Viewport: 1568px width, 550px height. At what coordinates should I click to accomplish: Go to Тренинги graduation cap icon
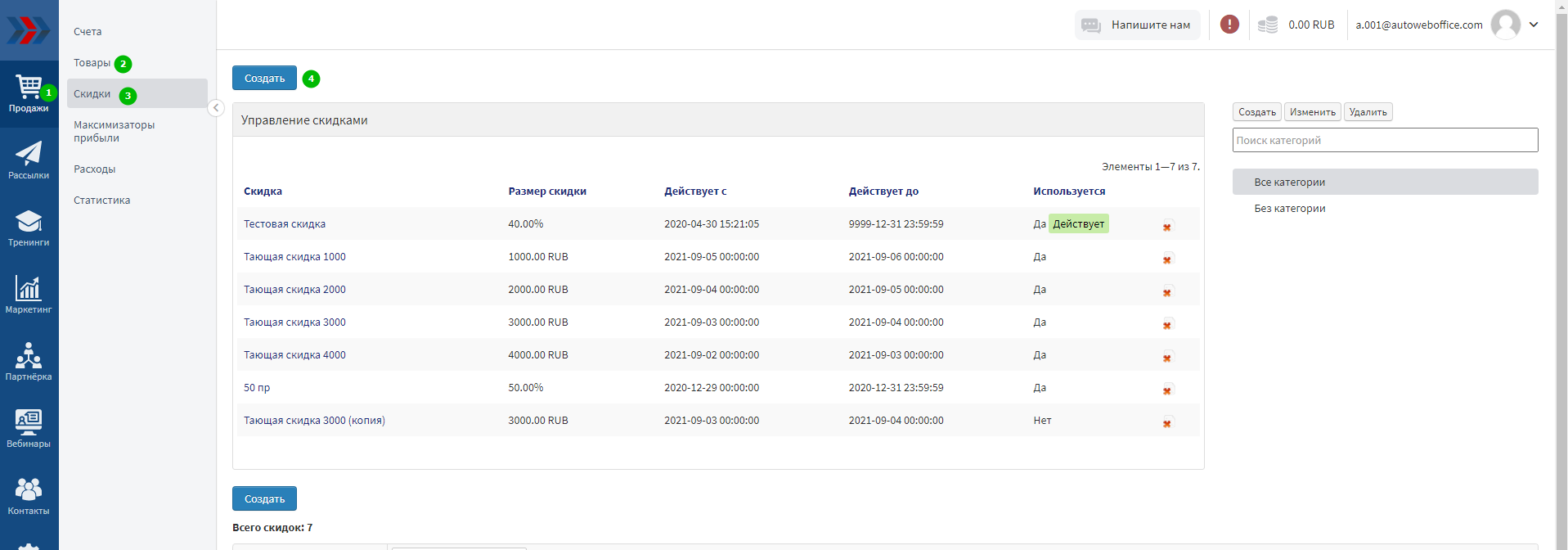(x=29, y=228)
